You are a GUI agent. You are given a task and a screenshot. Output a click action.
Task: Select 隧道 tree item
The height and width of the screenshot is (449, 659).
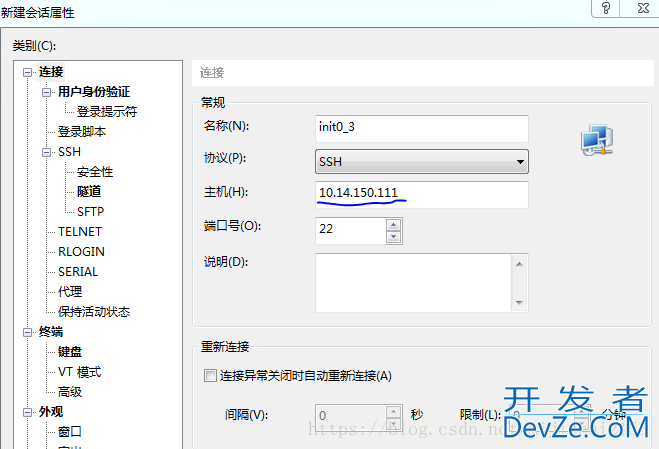(x=89, y=192)
